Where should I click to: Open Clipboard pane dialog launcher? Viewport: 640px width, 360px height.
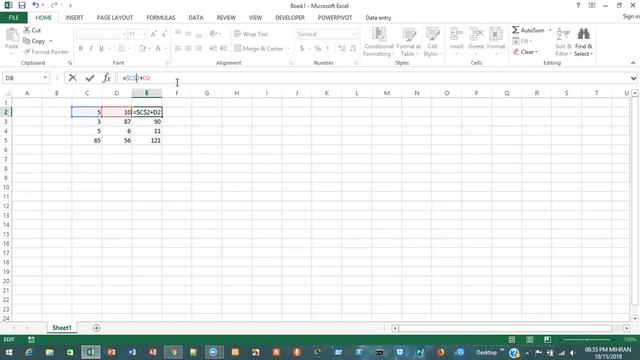point(70,63)
